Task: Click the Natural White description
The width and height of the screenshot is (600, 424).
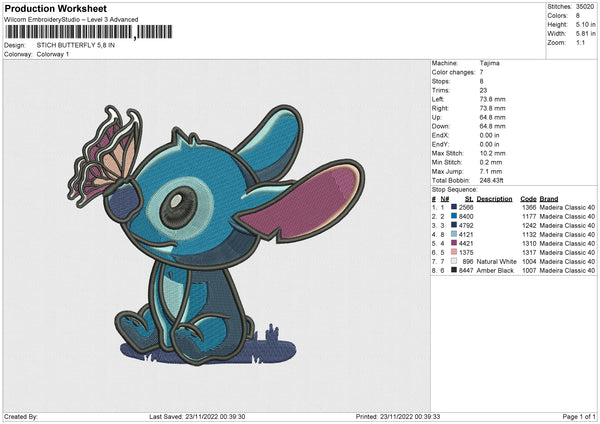Action: click(x=497, y=261)
